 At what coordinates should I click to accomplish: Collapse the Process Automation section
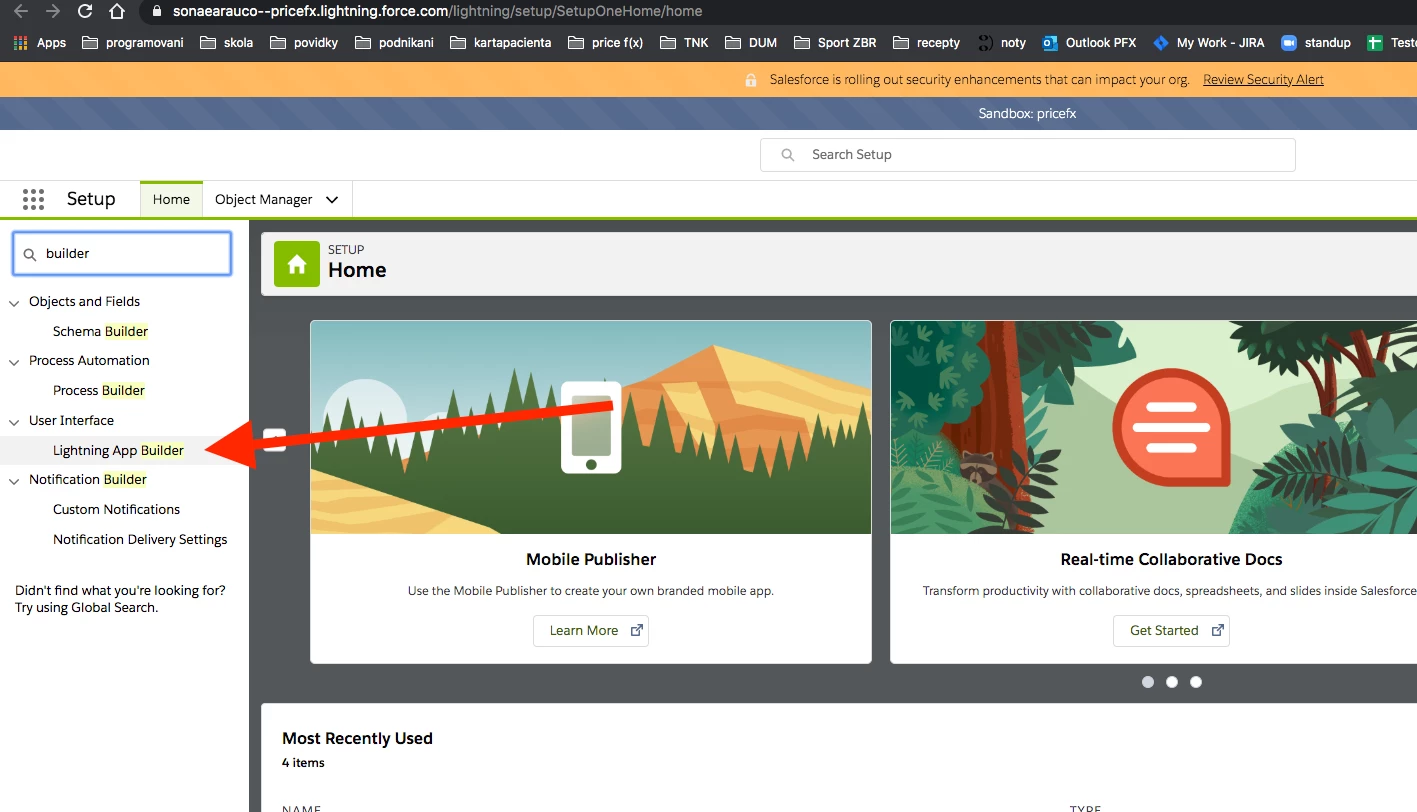coord(13,360)
